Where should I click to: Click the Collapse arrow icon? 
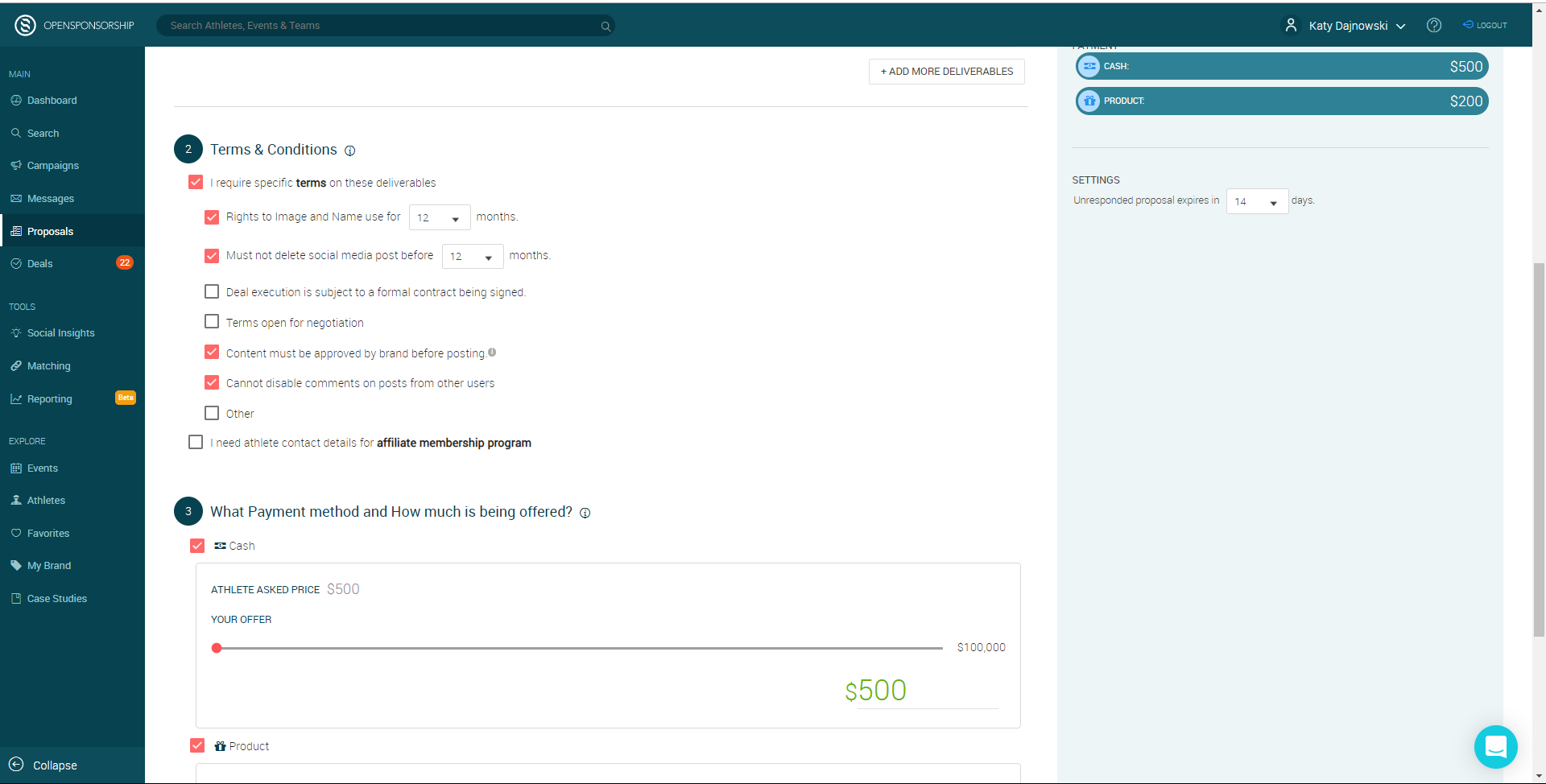pos(16,765)
